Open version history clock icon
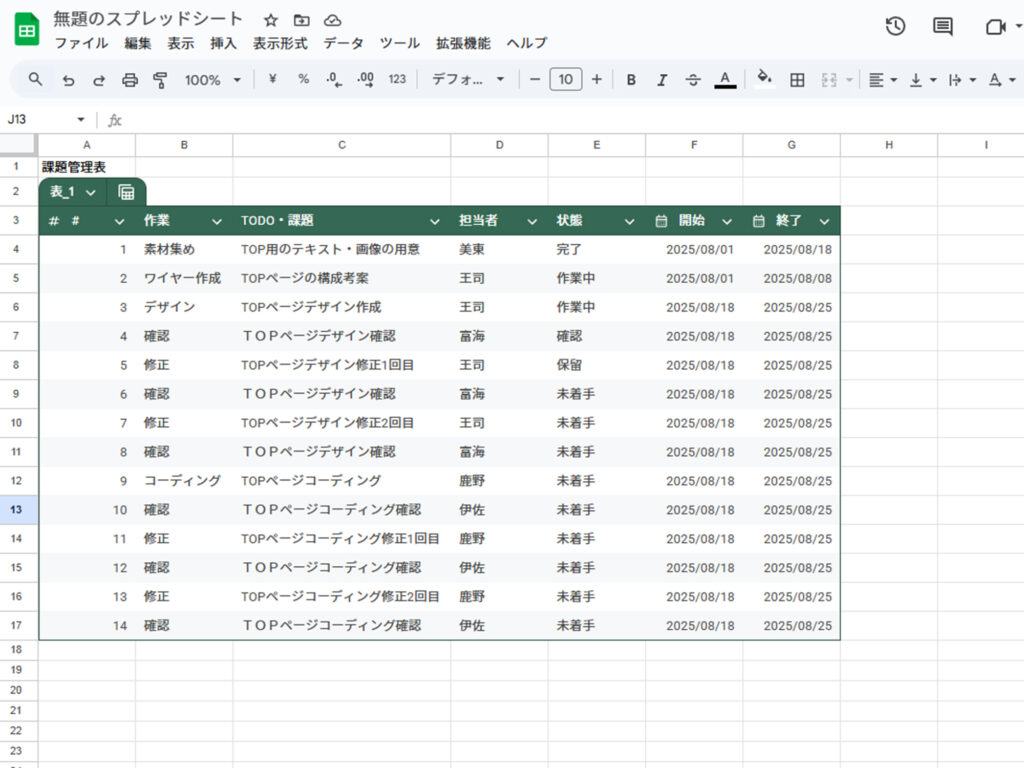1024x768 pixels. coord(895,27)
